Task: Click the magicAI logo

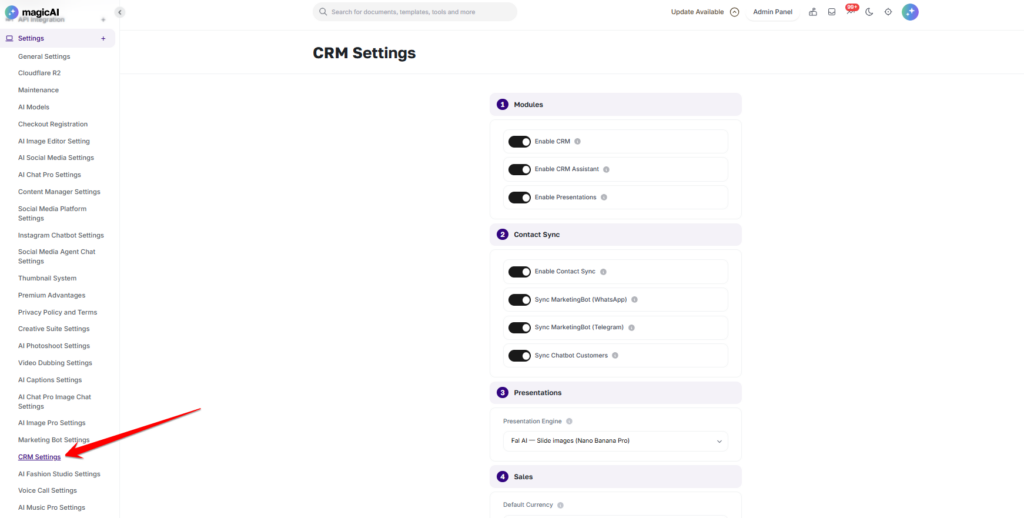Action: (33, 11)
